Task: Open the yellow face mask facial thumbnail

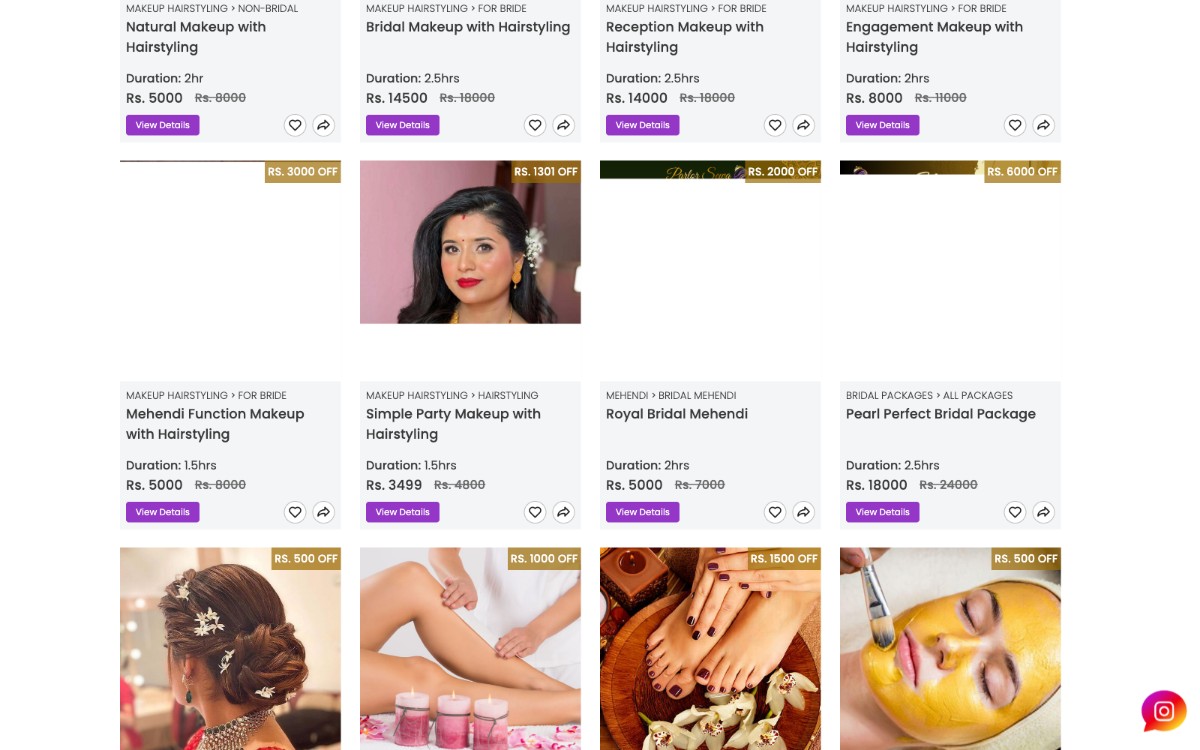Action: coord(950,648)
